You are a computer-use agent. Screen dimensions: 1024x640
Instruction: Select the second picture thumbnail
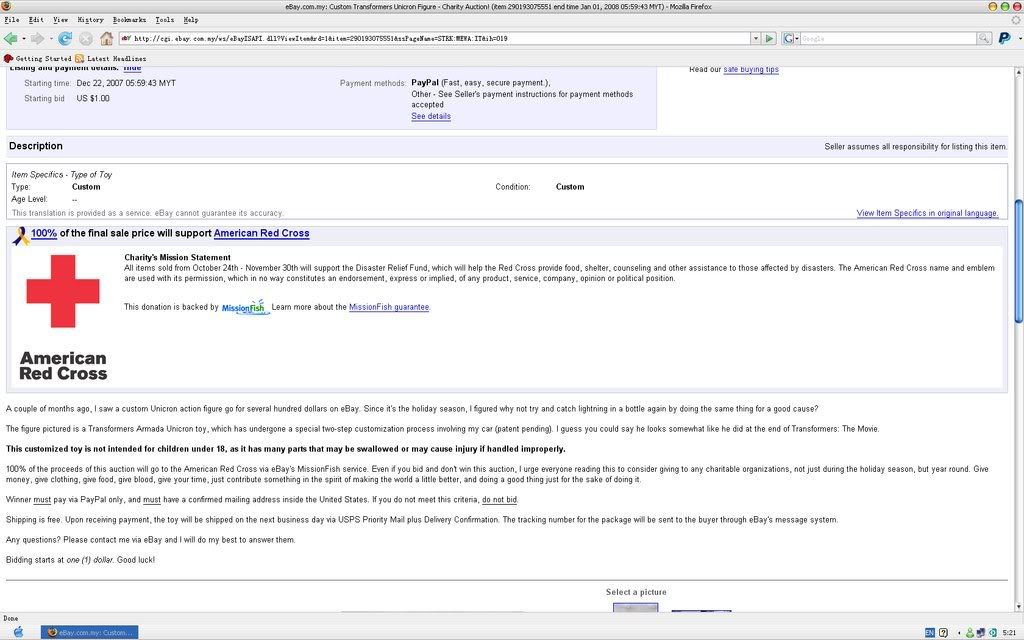[701, 611]
